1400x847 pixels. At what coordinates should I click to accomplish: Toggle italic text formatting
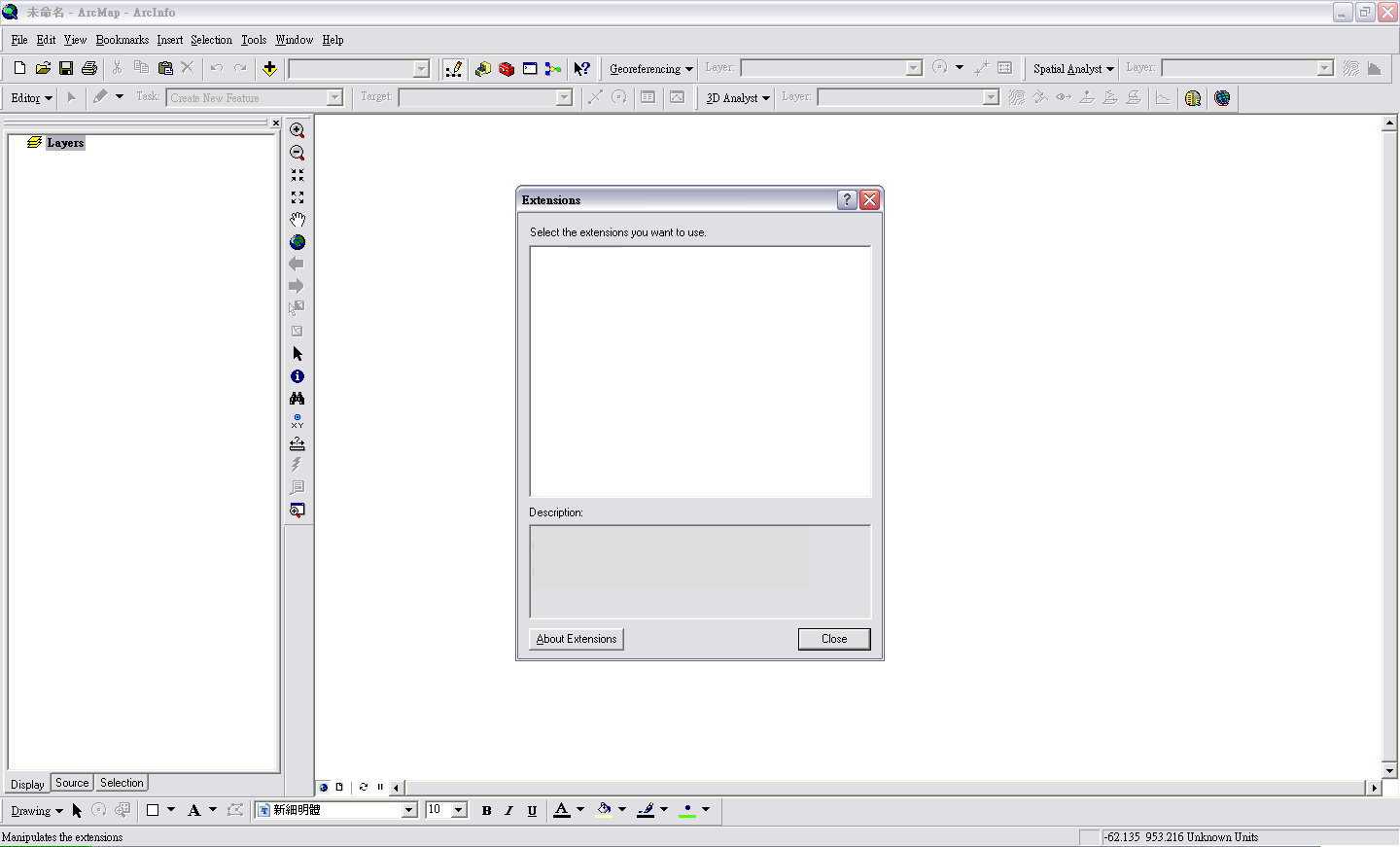508,810
